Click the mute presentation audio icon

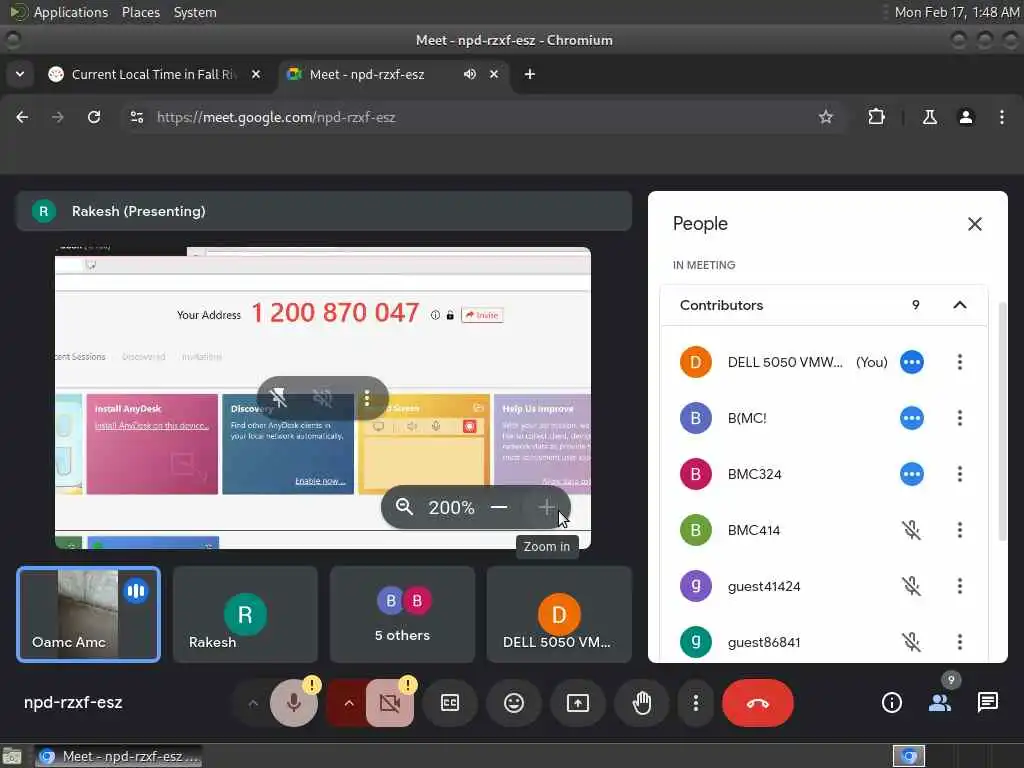[323, 397]
